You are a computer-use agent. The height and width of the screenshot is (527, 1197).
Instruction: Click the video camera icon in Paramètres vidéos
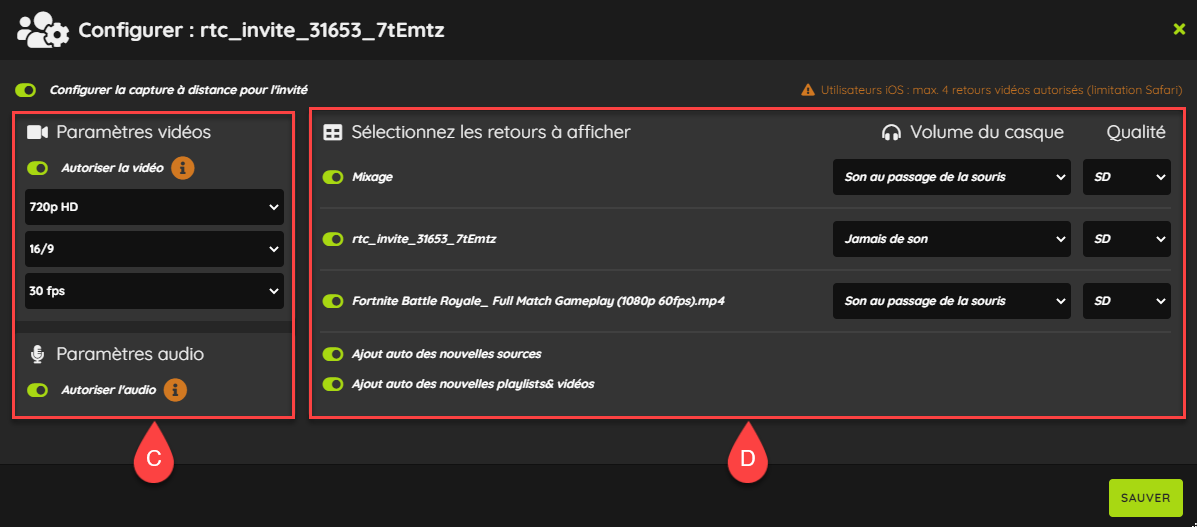coord(37,132)
